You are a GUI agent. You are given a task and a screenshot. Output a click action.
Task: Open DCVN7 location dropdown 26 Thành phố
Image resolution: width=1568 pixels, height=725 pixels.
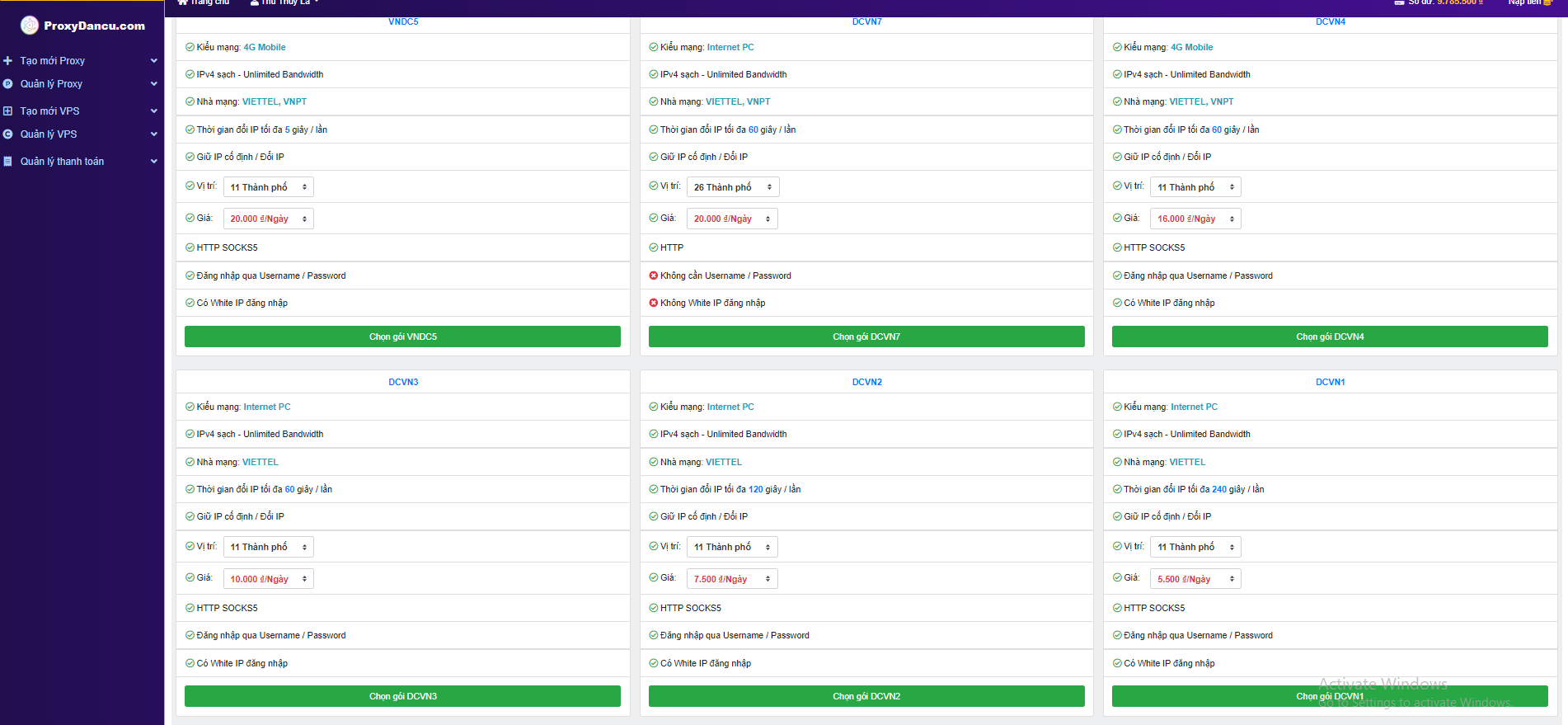coord(732,187)
